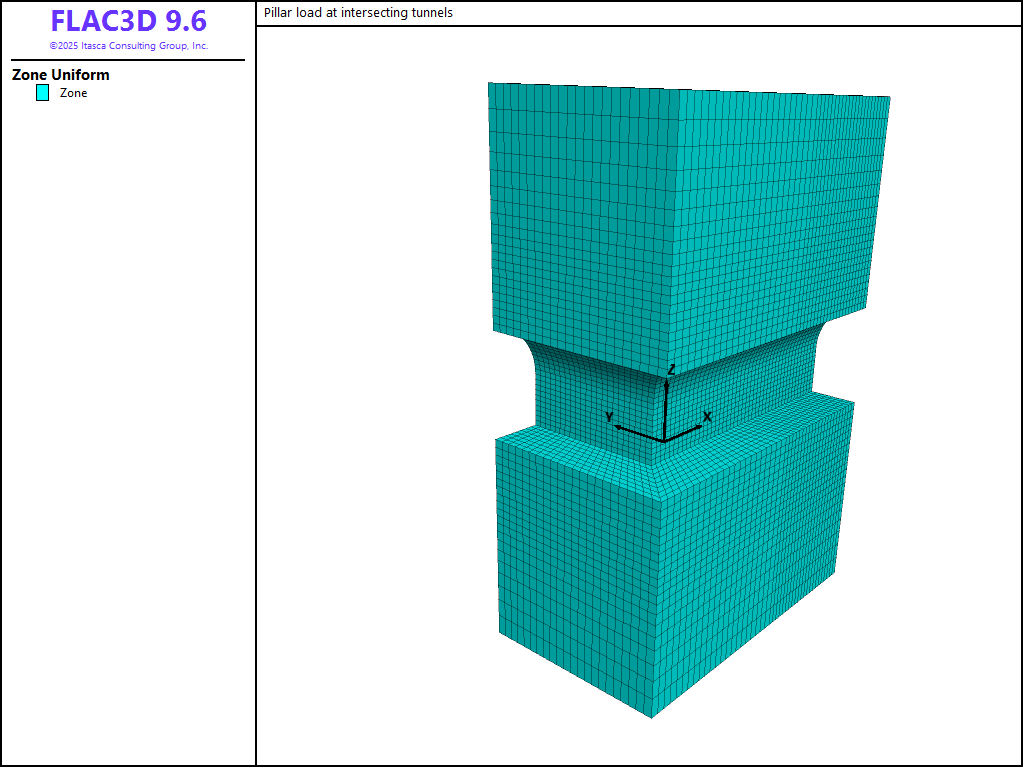This screenshot has height=768, width=1024.
Task: Click the Itasca Consulting Group copyright text
Action: 128,46
